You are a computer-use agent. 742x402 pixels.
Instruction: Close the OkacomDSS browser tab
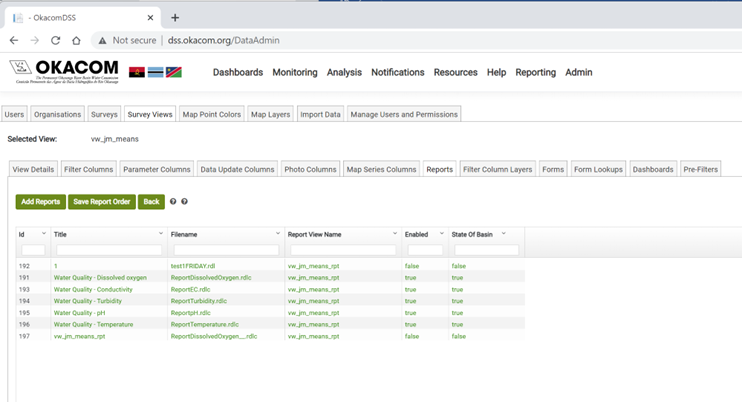click(x=150, y=17)
